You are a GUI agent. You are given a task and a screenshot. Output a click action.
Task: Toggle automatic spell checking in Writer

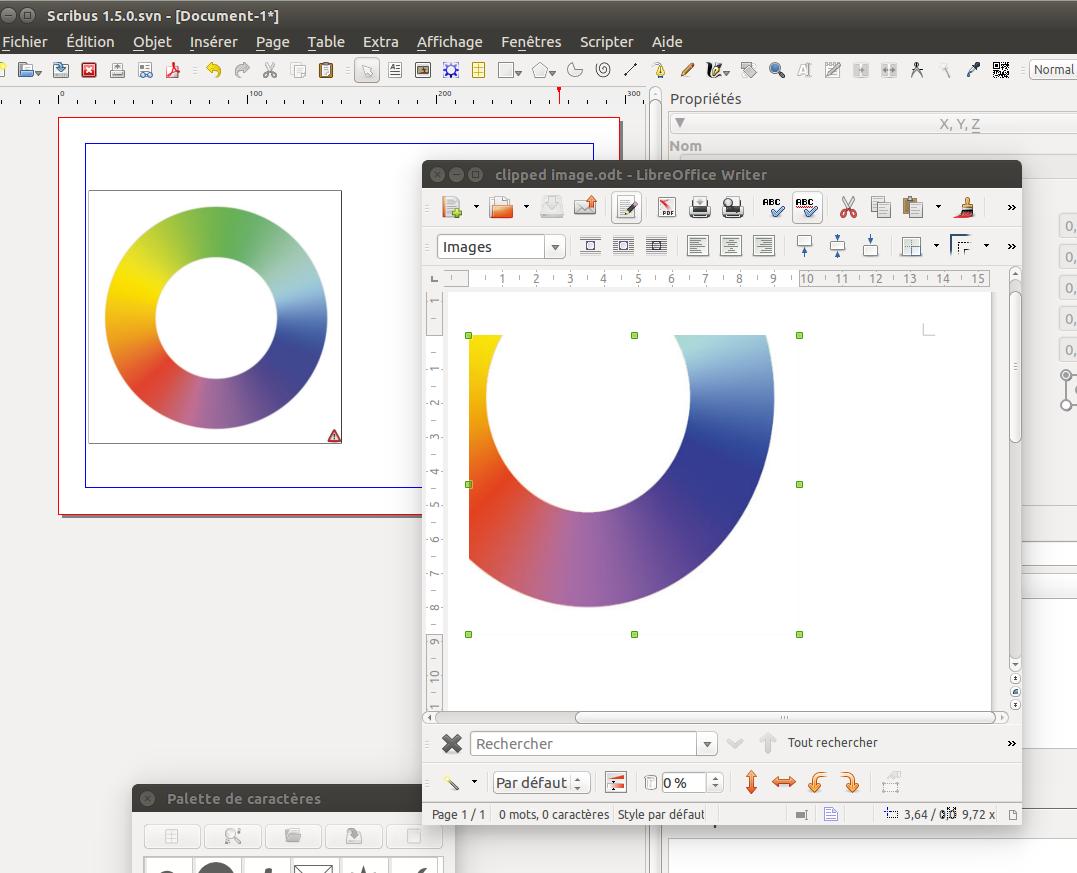[806, 207]
